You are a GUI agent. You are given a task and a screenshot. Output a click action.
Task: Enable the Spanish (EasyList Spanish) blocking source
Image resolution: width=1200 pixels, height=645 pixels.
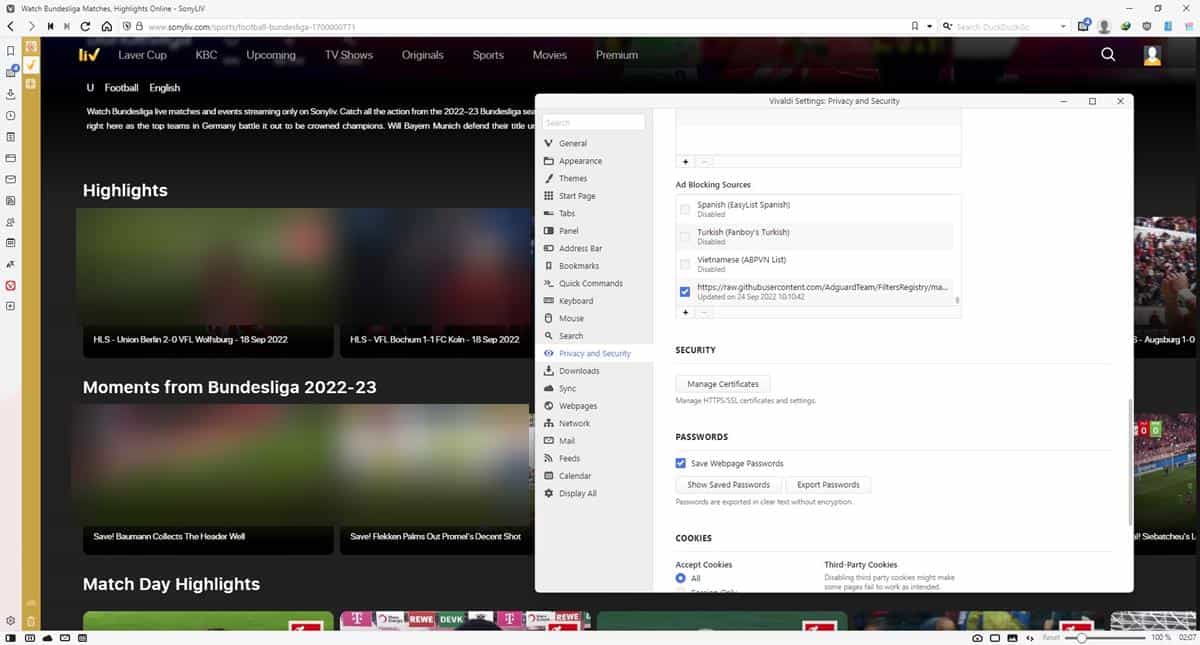[685, 209]
